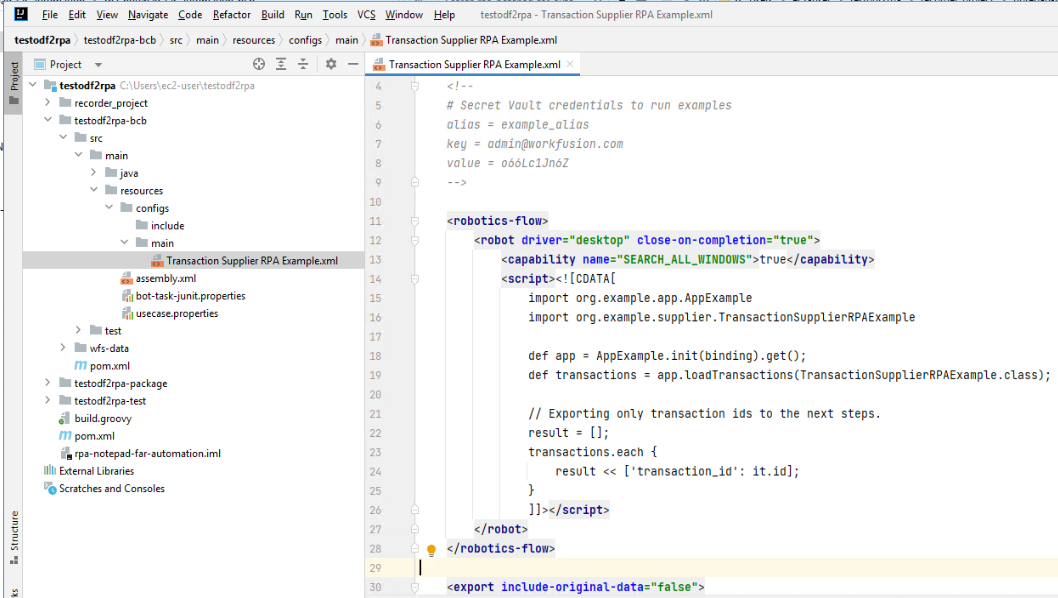Screen dimensions: 1058x598
Task: Close the Transaction Supplier RPA Example.xml tab
Action: tap(570, 63)
